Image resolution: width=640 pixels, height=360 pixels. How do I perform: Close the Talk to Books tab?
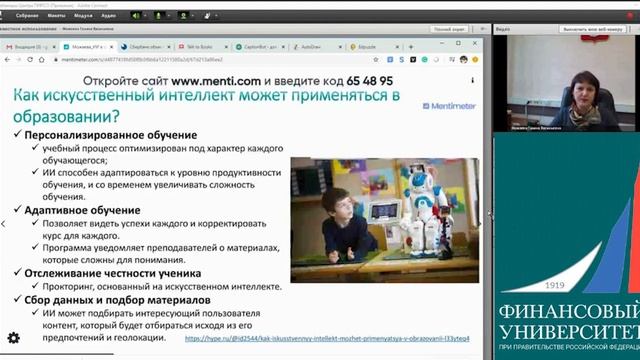pyautogui.click(x=226, y=47)
